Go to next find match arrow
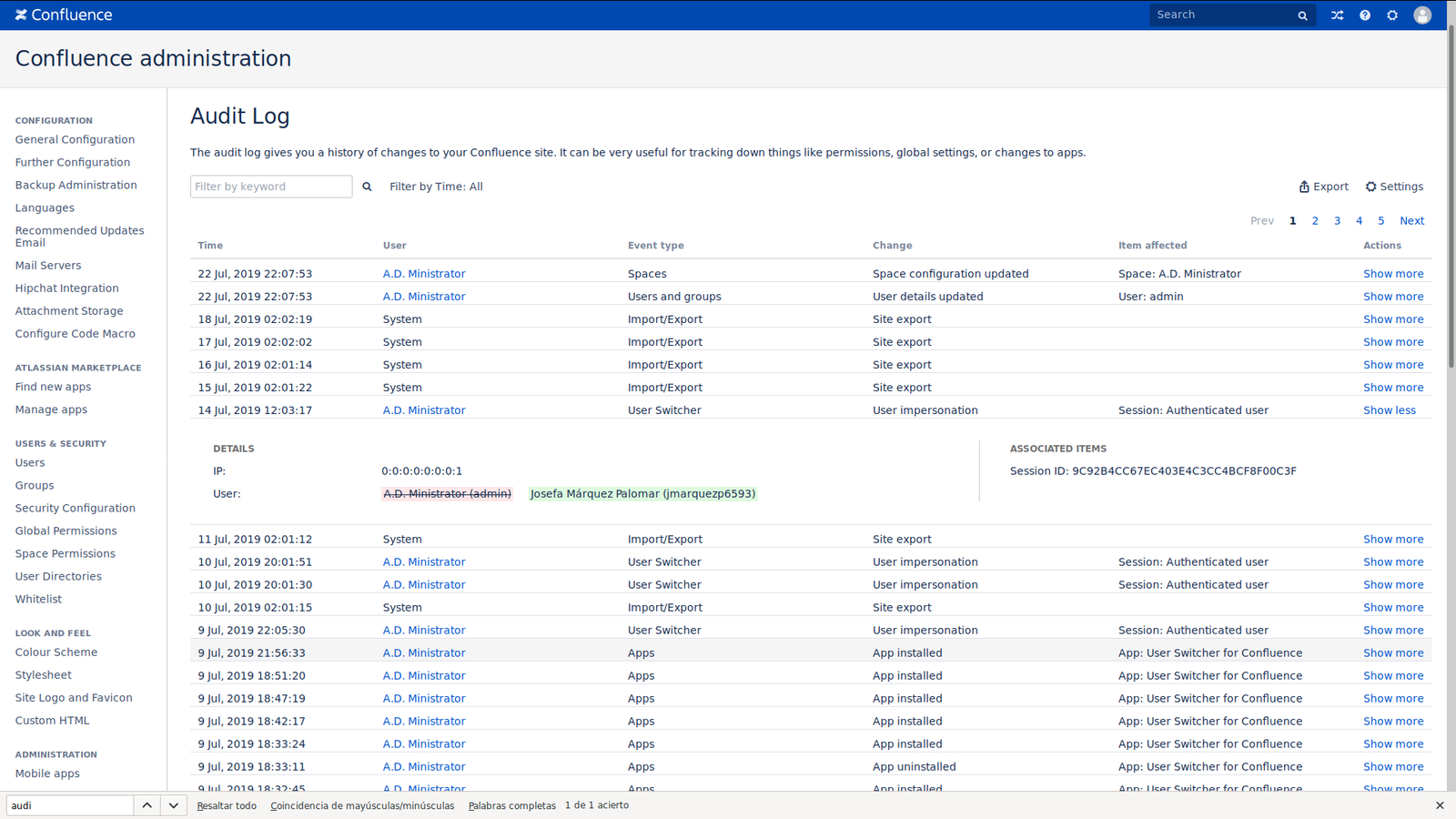 tap(173, 805)
